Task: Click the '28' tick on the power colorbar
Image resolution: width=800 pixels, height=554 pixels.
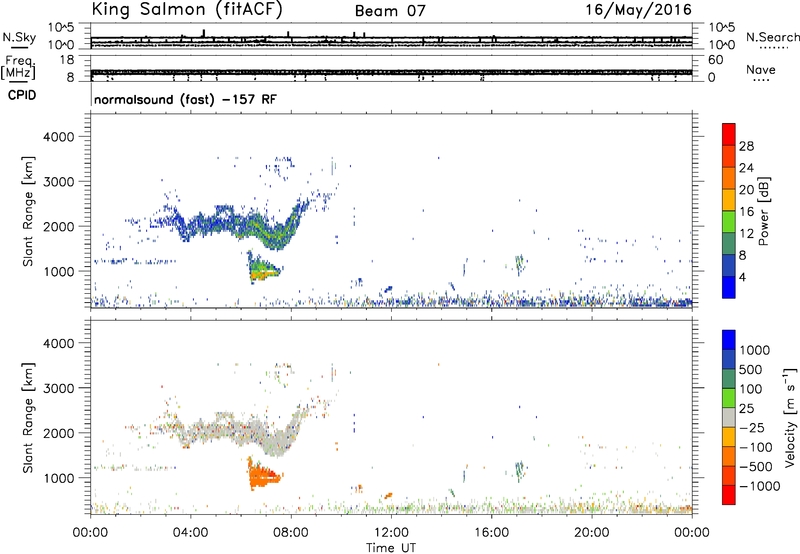Action: tap(746, 146)
